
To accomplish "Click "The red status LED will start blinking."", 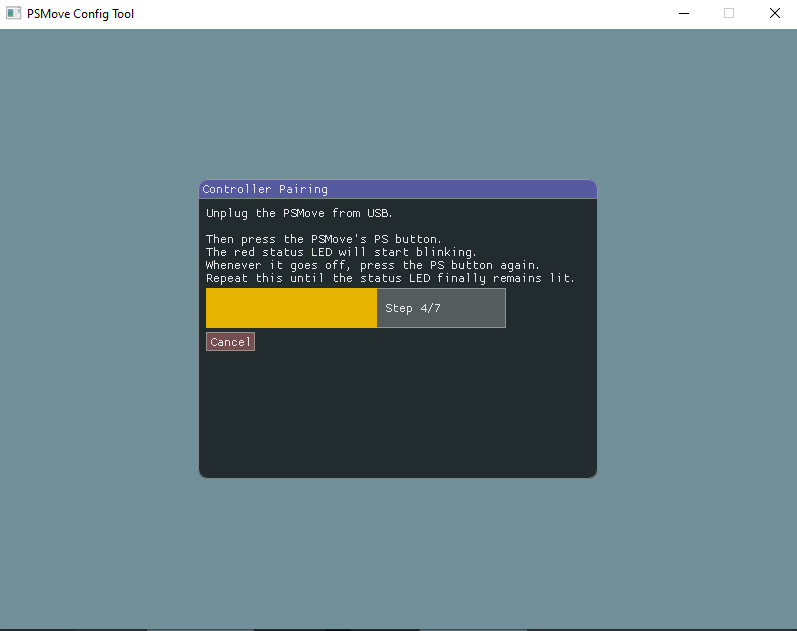I will tap(341, 252).
